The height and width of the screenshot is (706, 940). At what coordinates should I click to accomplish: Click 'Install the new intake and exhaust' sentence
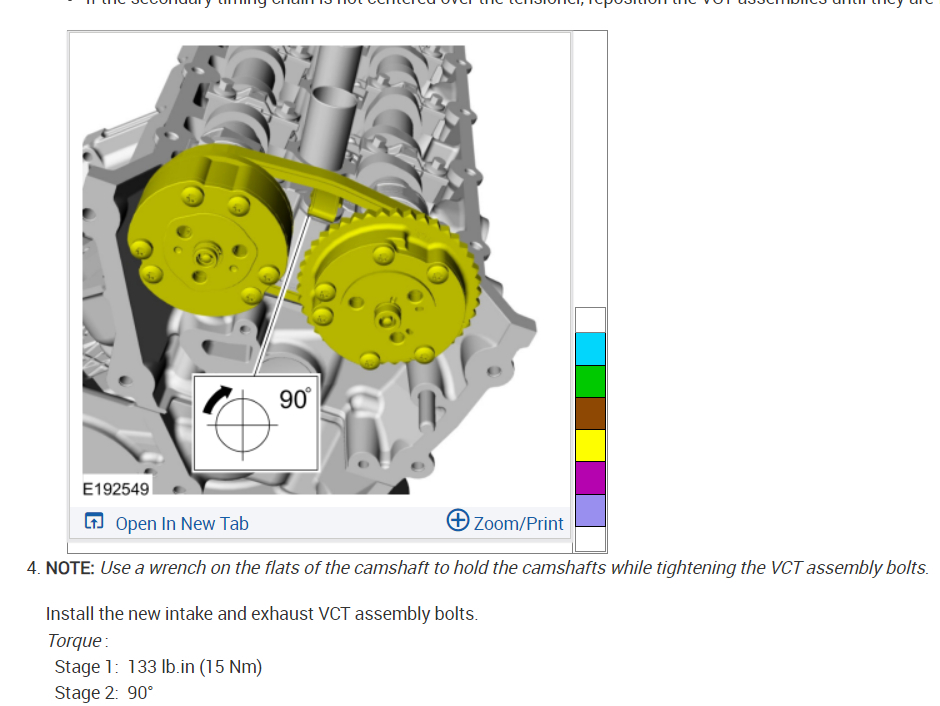point(262,614)
